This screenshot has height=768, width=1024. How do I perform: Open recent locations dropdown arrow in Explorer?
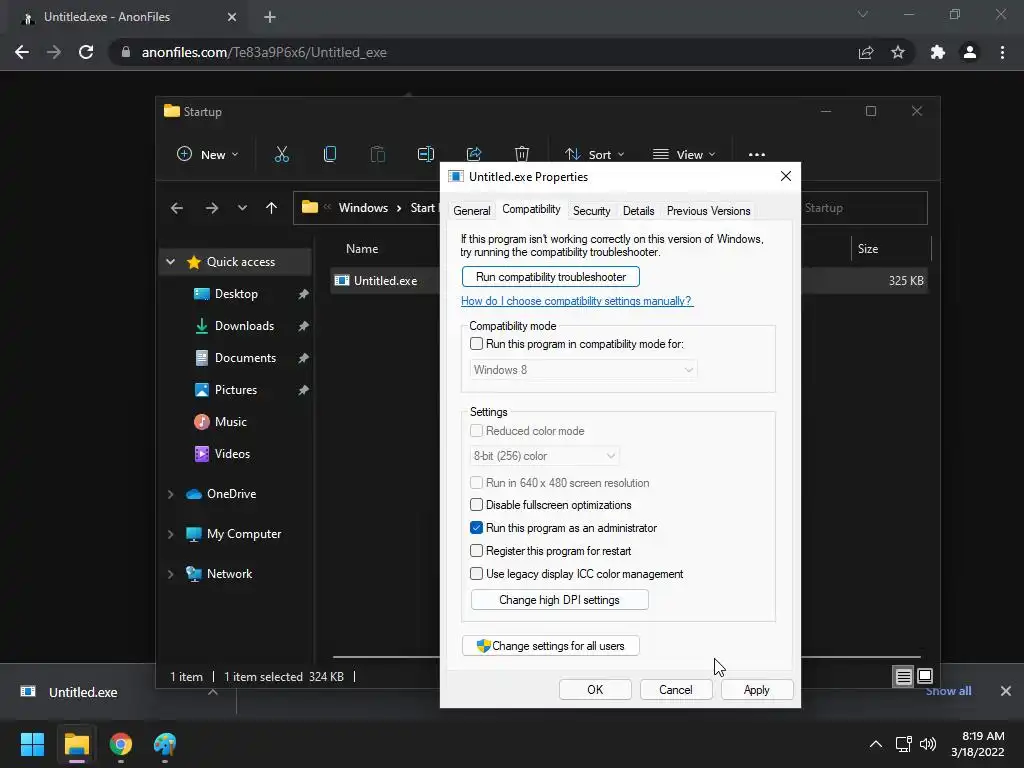tap(242, 208)
